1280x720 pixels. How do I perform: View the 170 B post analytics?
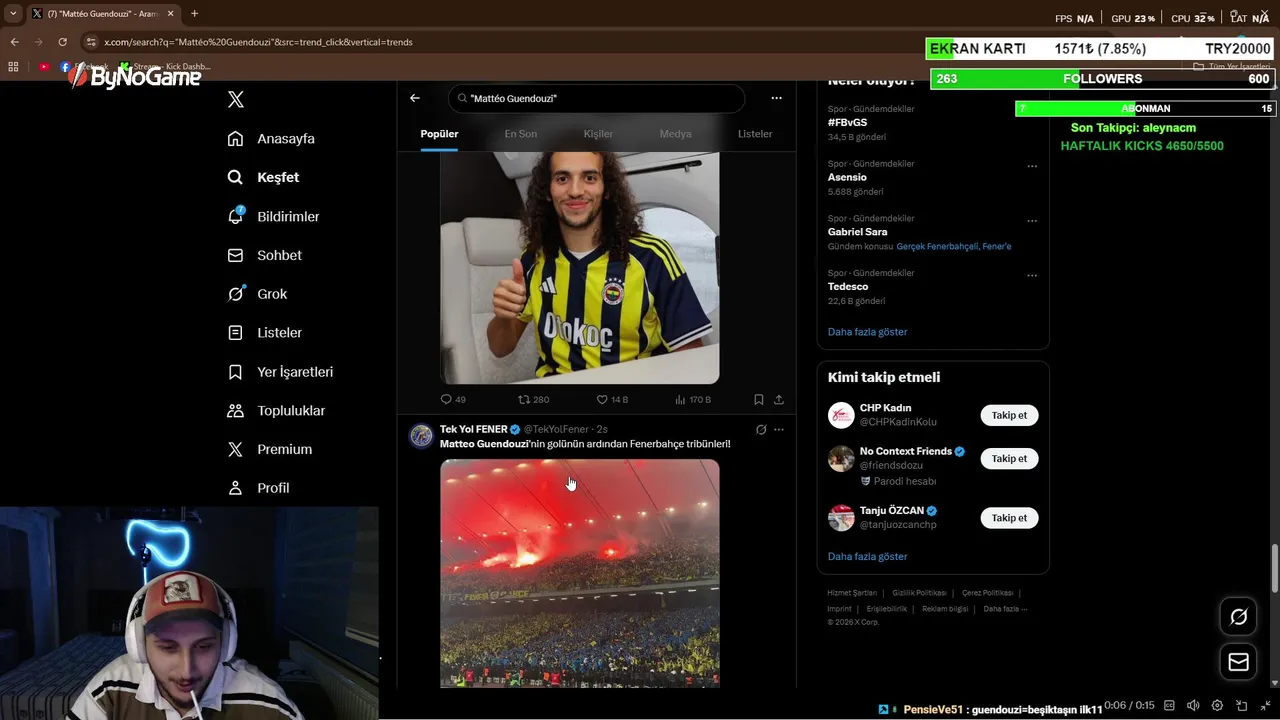tap(693, 399)
